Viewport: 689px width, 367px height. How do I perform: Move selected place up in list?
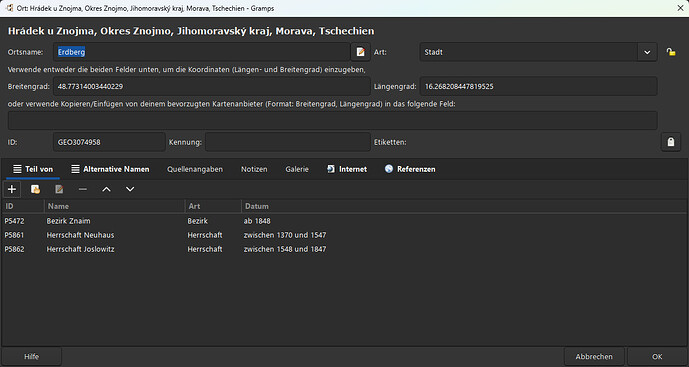(x=106, y=189)
